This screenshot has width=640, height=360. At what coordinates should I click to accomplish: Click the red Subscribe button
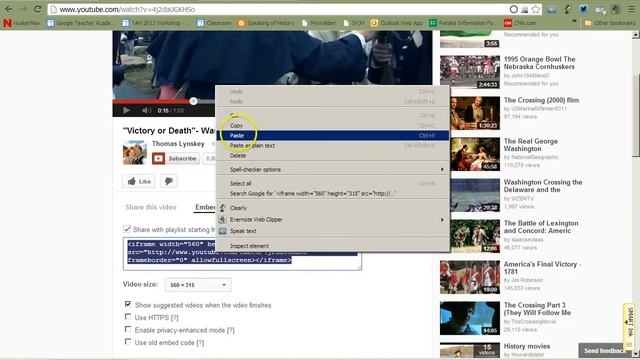coord(176,158)
